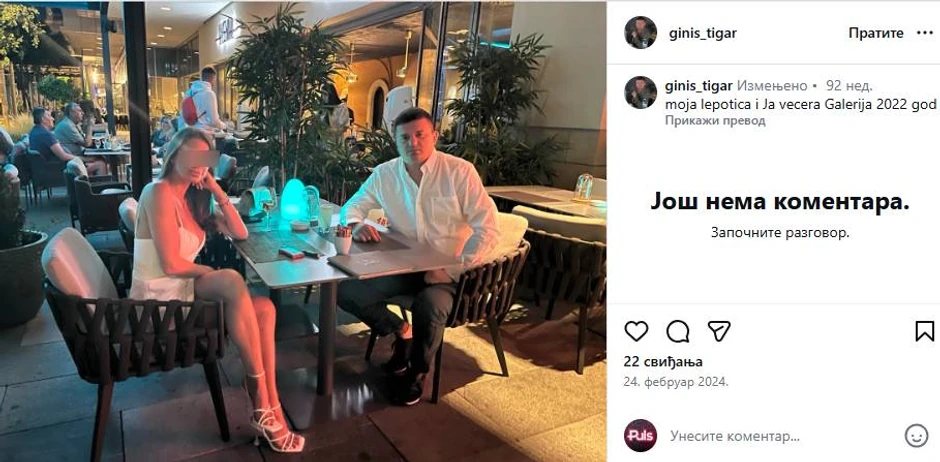This screenshot has width=940, height=462.
Task: Share the post with paper plane icon
Action: pos(719,331)
